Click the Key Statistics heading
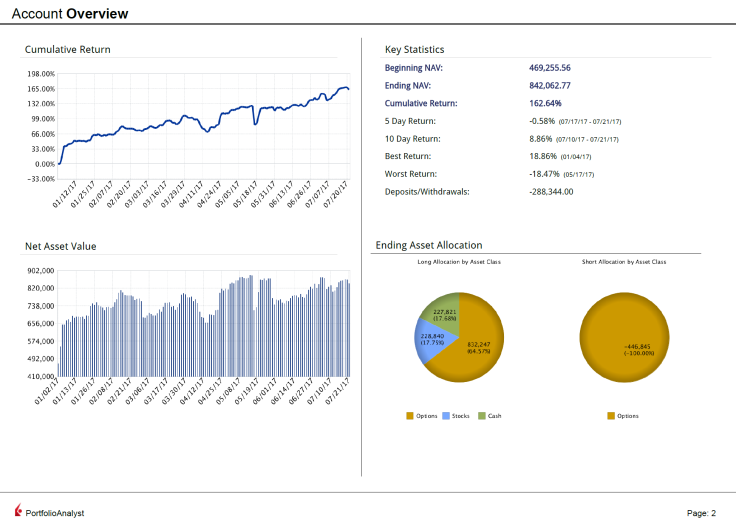Viewport: 736px width, 532px height. coord(414,49)
